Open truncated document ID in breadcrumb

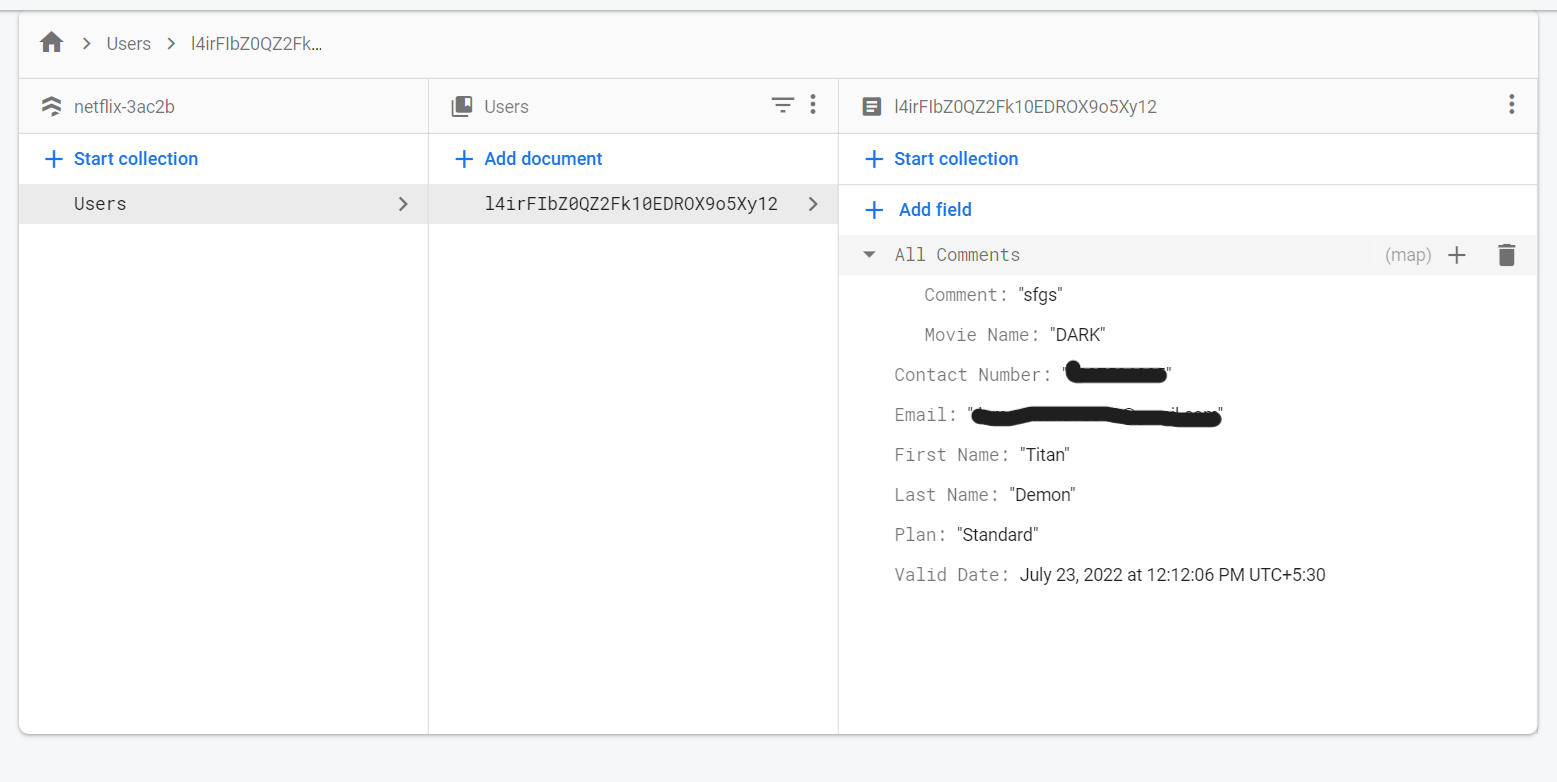(x=257, y=44)
